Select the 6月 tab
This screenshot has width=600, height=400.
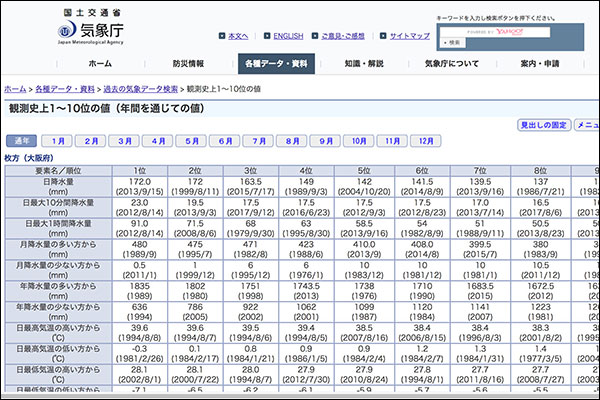(x=225, y=141)
